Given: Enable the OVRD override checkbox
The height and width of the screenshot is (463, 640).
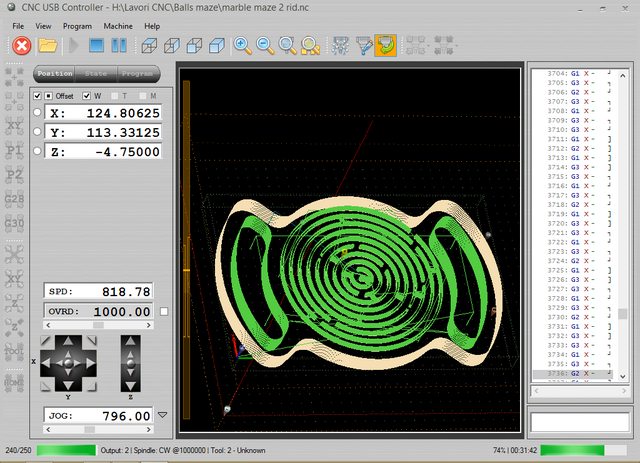Looking at the screenshot, I should coord(164,311).
